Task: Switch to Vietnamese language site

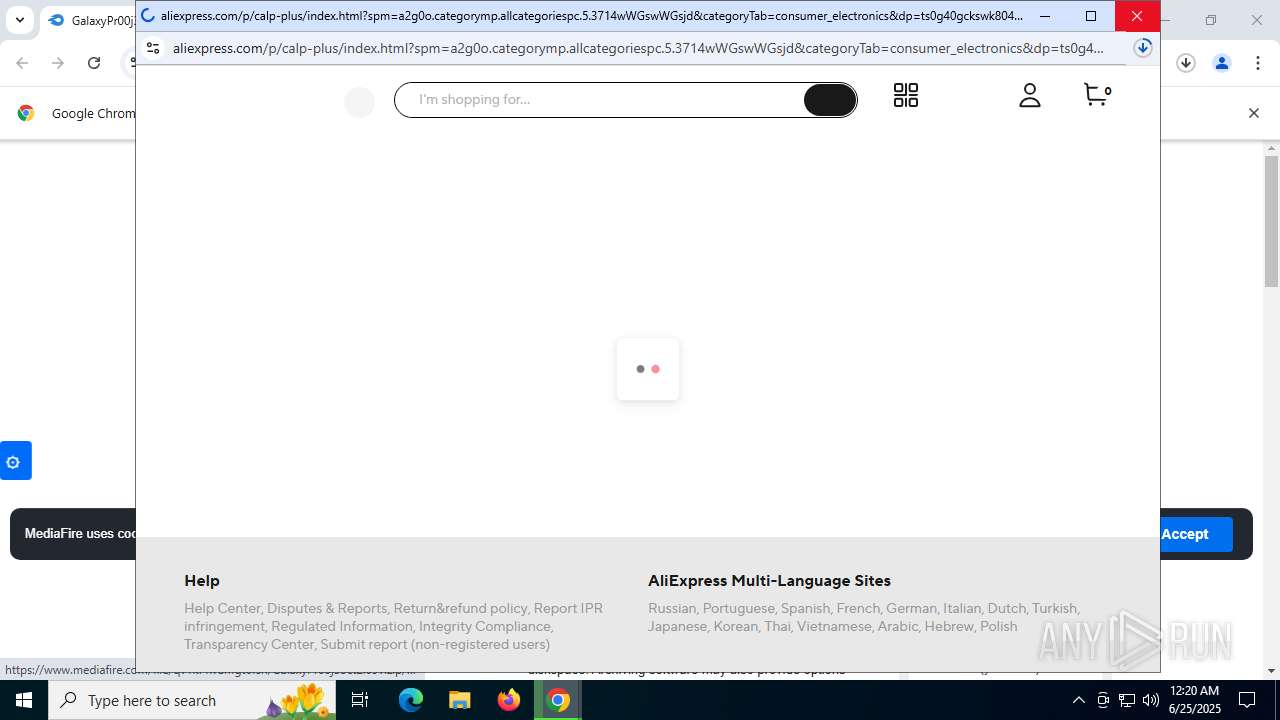Action: 834,626
